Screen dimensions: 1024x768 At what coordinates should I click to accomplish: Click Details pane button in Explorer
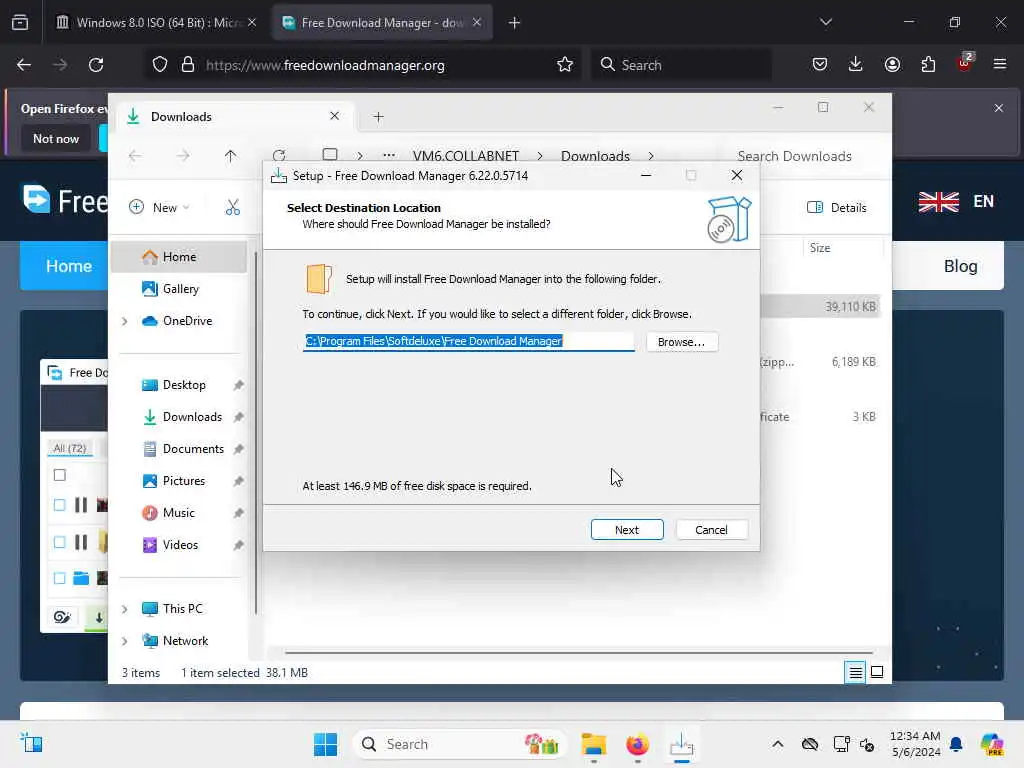point(837,208)
